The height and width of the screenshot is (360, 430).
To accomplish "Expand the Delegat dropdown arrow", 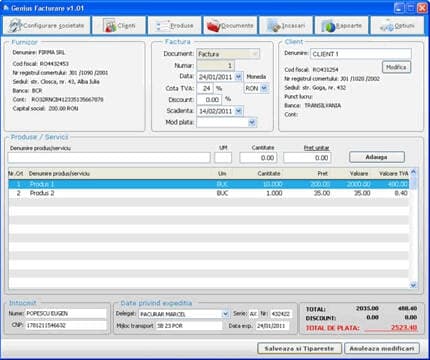I will [x=226, y=314].
